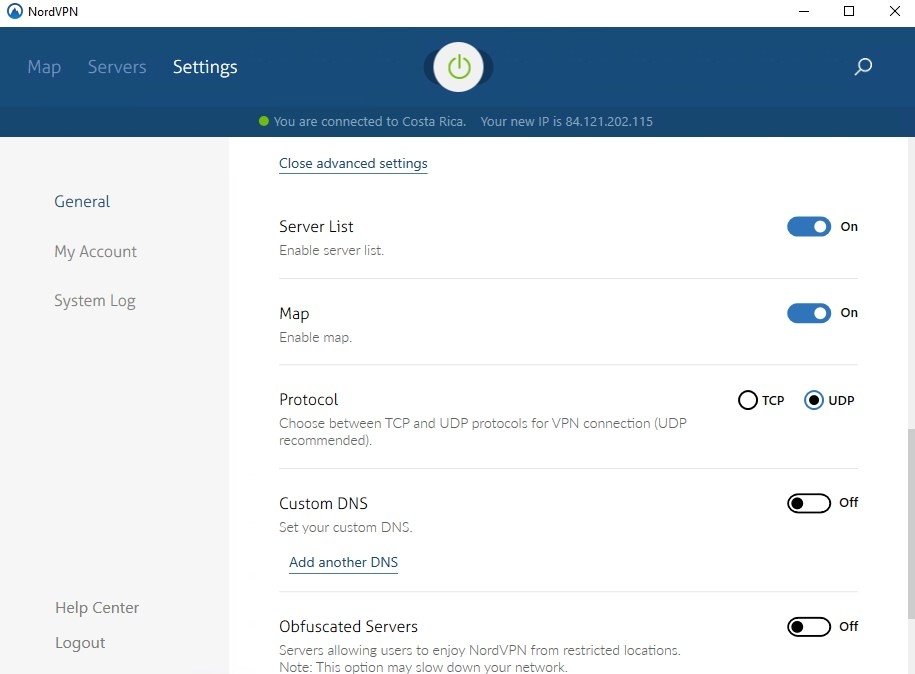
Task: Click the green power disconnect button
Action: click(x=459, y=67)
